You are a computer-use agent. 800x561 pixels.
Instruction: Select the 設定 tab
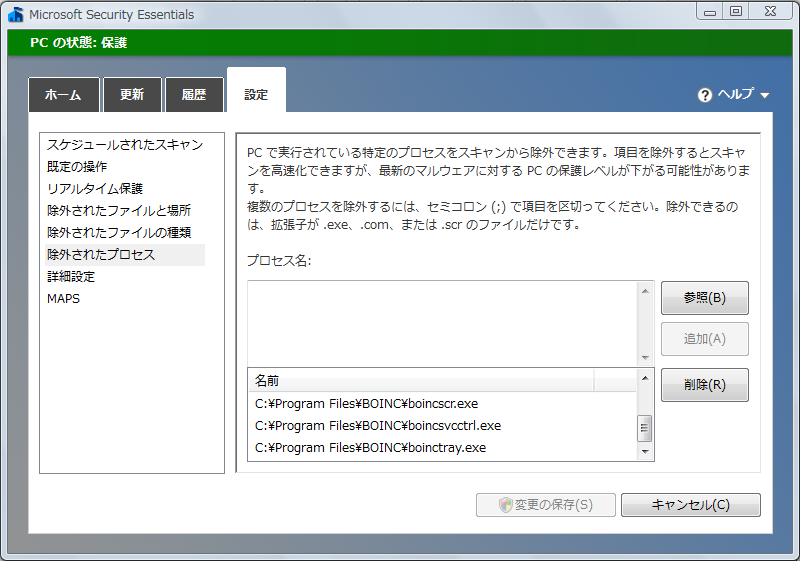pos(256,91)
